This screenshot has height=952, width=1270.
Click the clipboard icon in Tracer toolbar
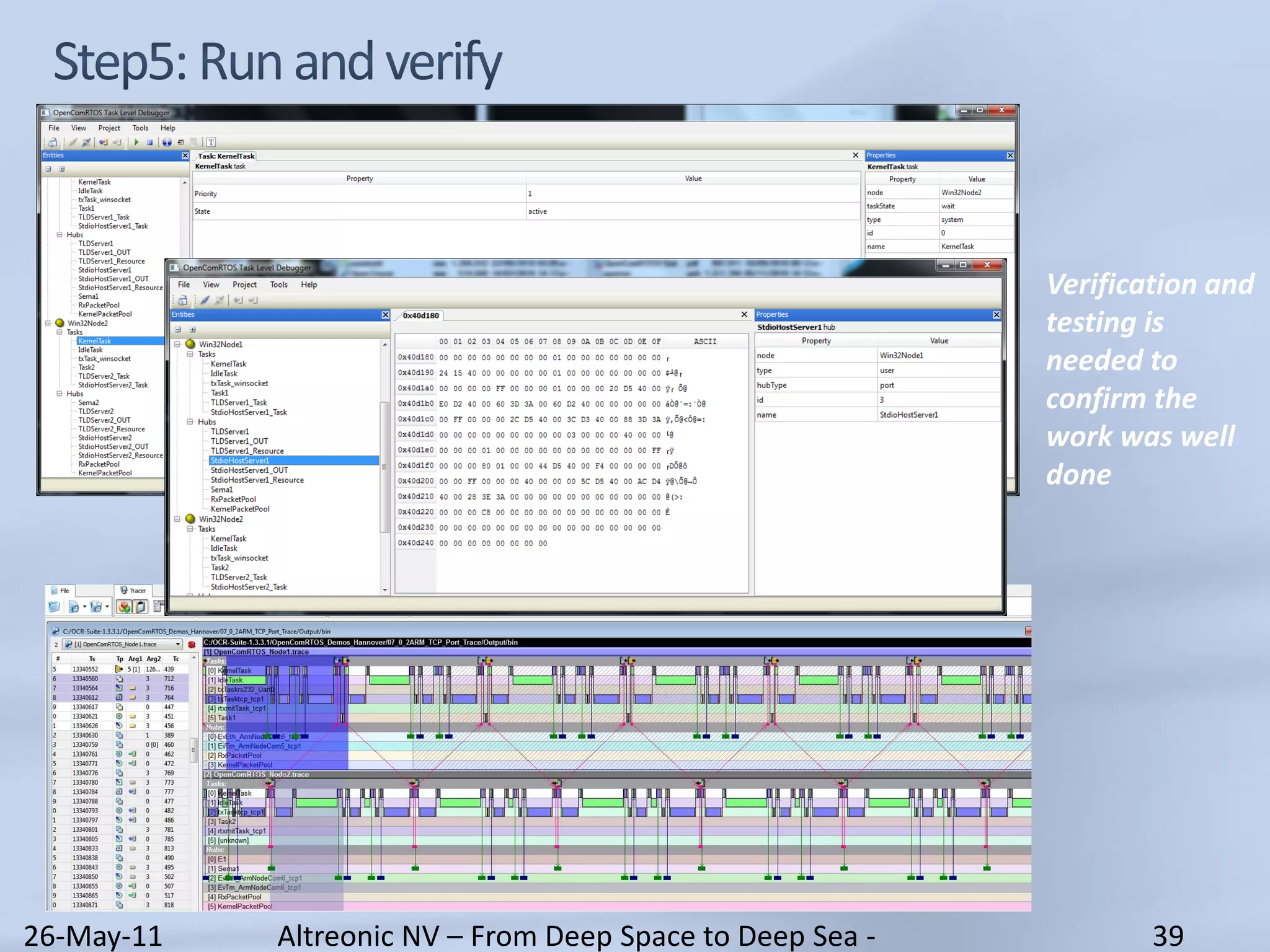(x=141, y=607)
